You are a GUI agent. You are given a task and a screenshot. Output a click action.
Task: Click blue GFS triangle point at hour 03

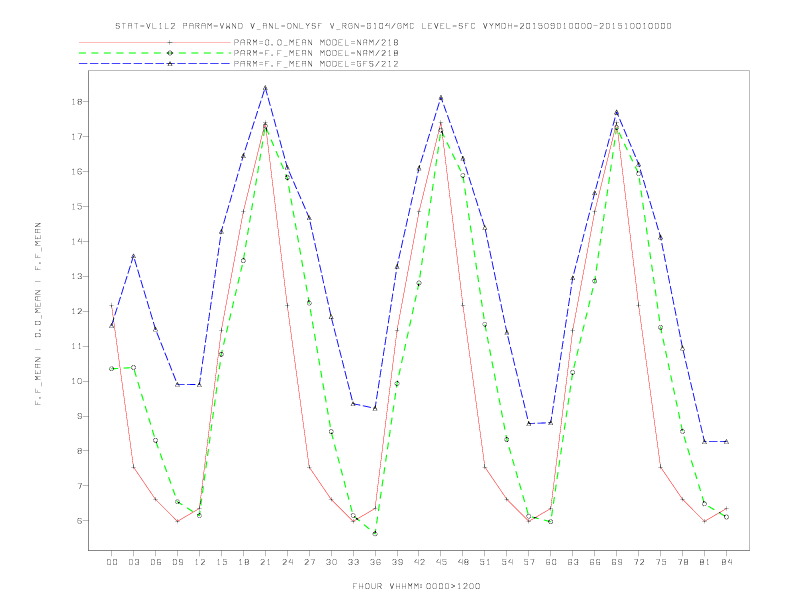tap(133, 257)
